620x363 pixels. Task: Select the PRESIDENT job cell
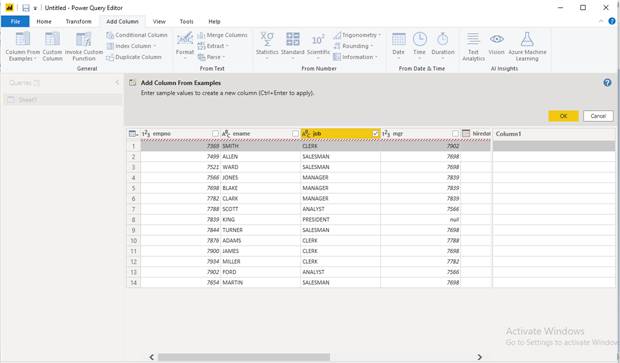click(x=340, y=219)
